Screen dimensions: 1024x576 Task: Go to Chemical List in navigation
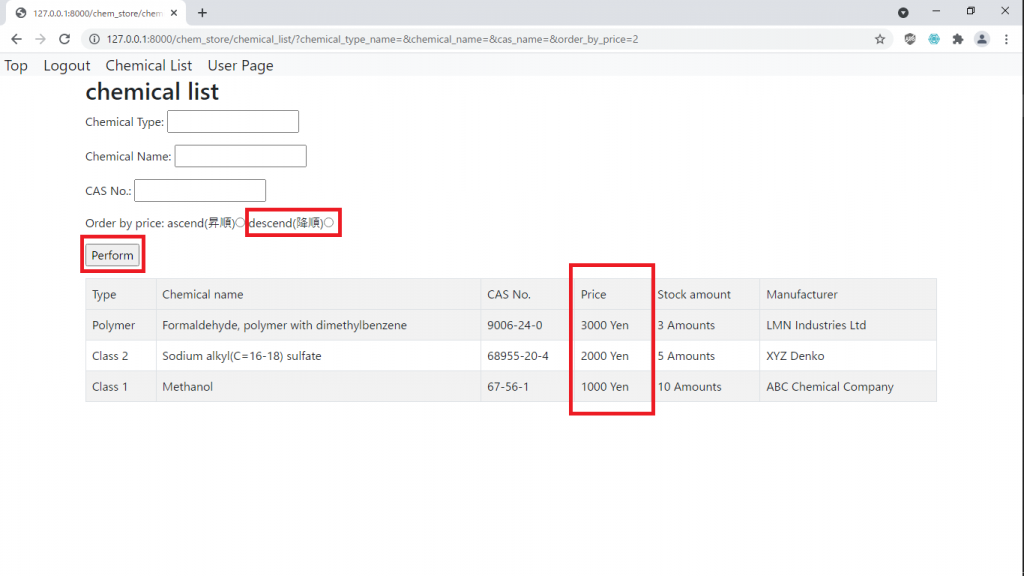[x=149, y=66]
